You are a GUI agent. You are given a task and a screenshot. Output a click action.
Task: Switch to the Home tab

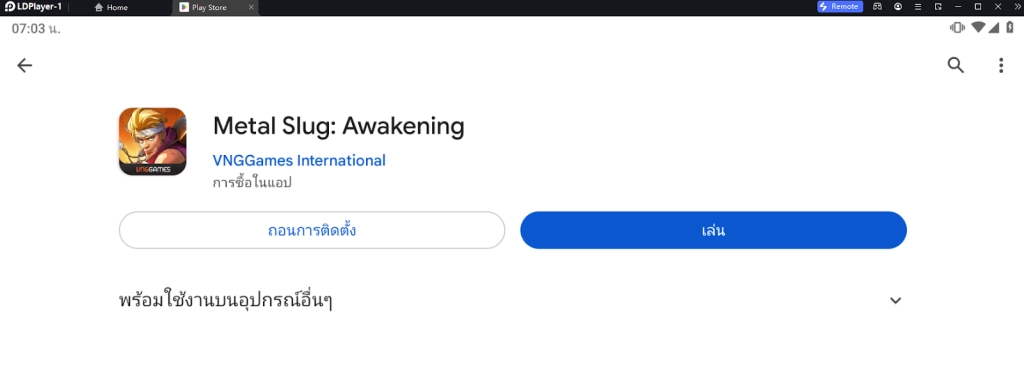tap(111, 7)
